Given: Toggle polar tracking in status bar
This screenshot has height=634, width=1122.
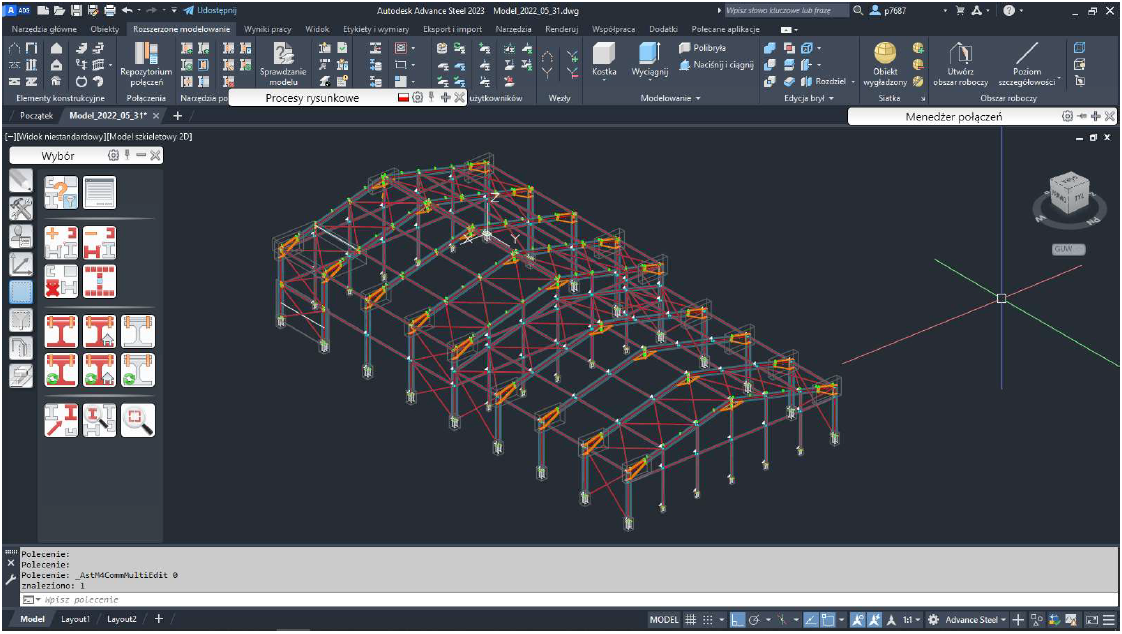Looking at the screenshot, I should 755,620.
